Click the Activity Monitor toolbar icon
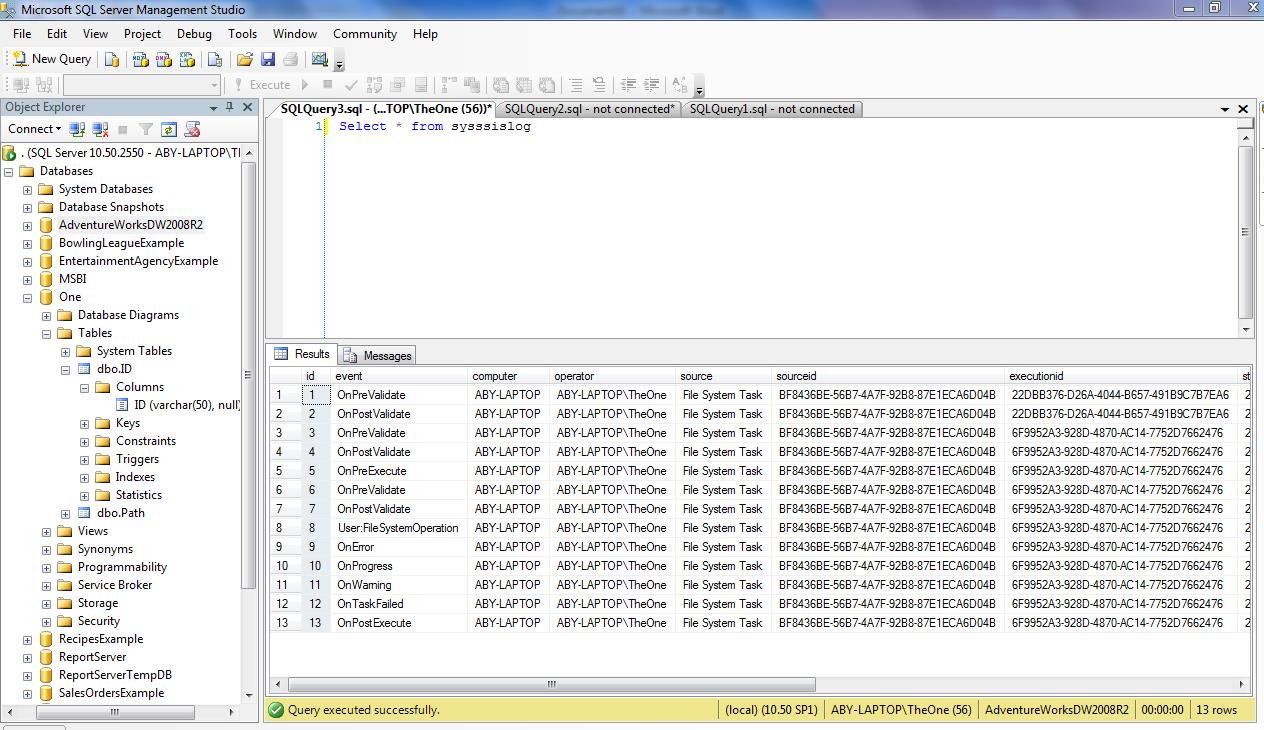 click(320, 59)
